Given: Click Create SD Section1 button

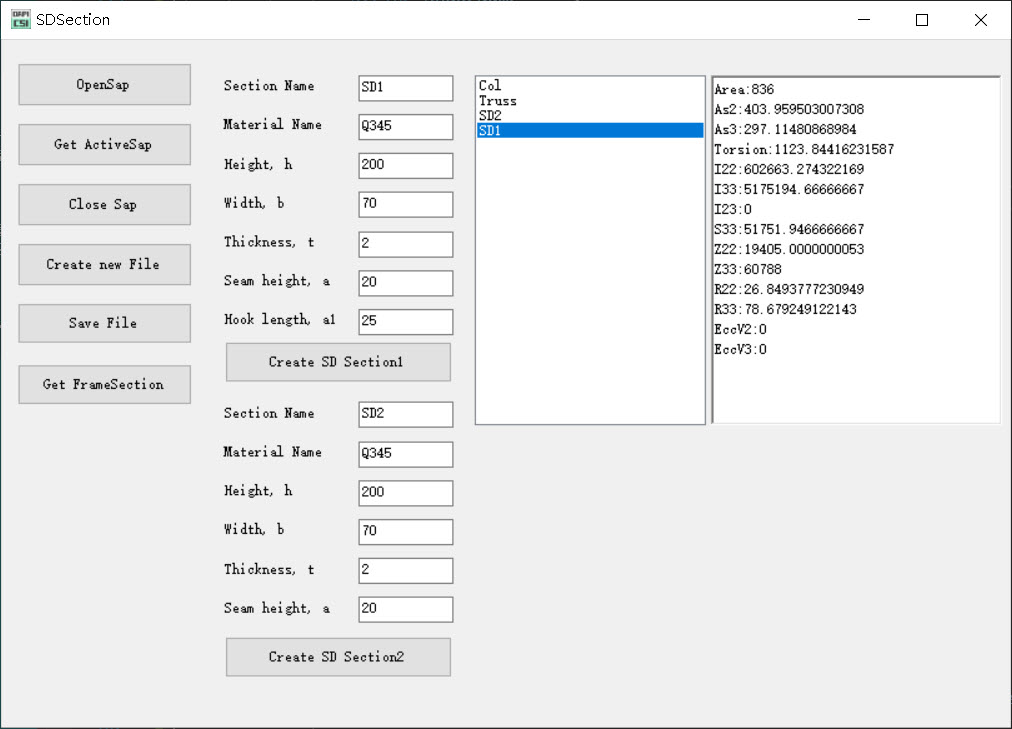Looking at the screenshot, I should pyautogui.click(x=338, y=362).
